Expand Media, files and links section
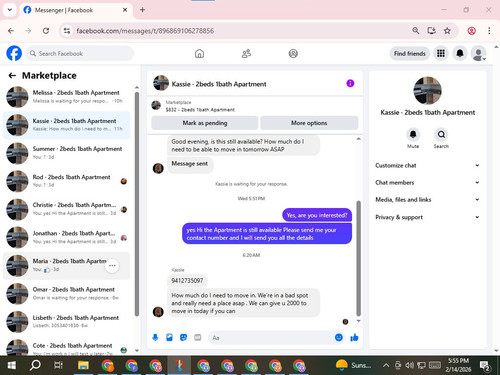The width and height of the screenshot is (500, 375). pyautogui.click(x=427, y=200)
